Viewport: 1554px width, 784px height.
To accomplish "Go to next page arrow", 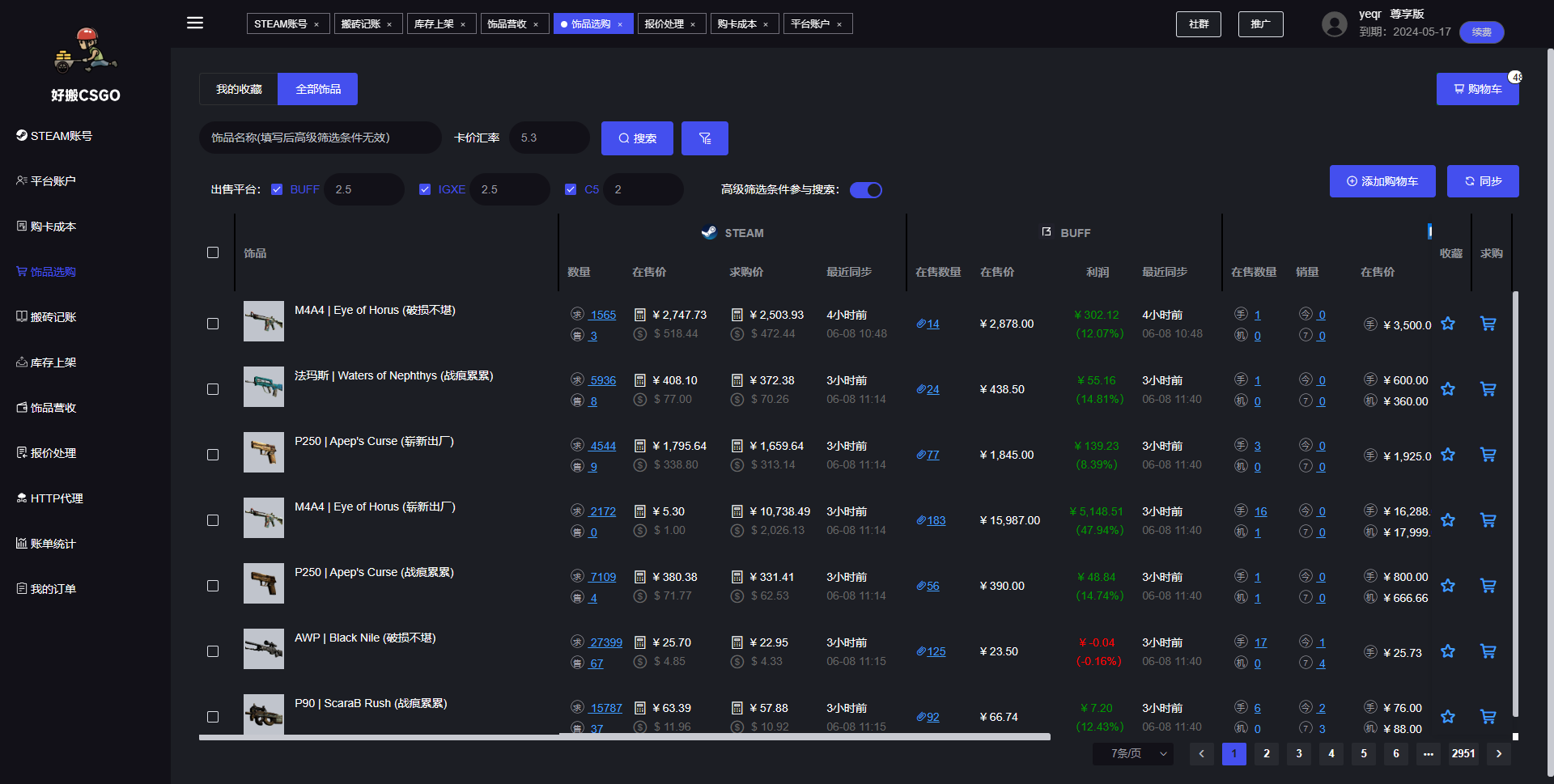I will tap(1499, 753).
